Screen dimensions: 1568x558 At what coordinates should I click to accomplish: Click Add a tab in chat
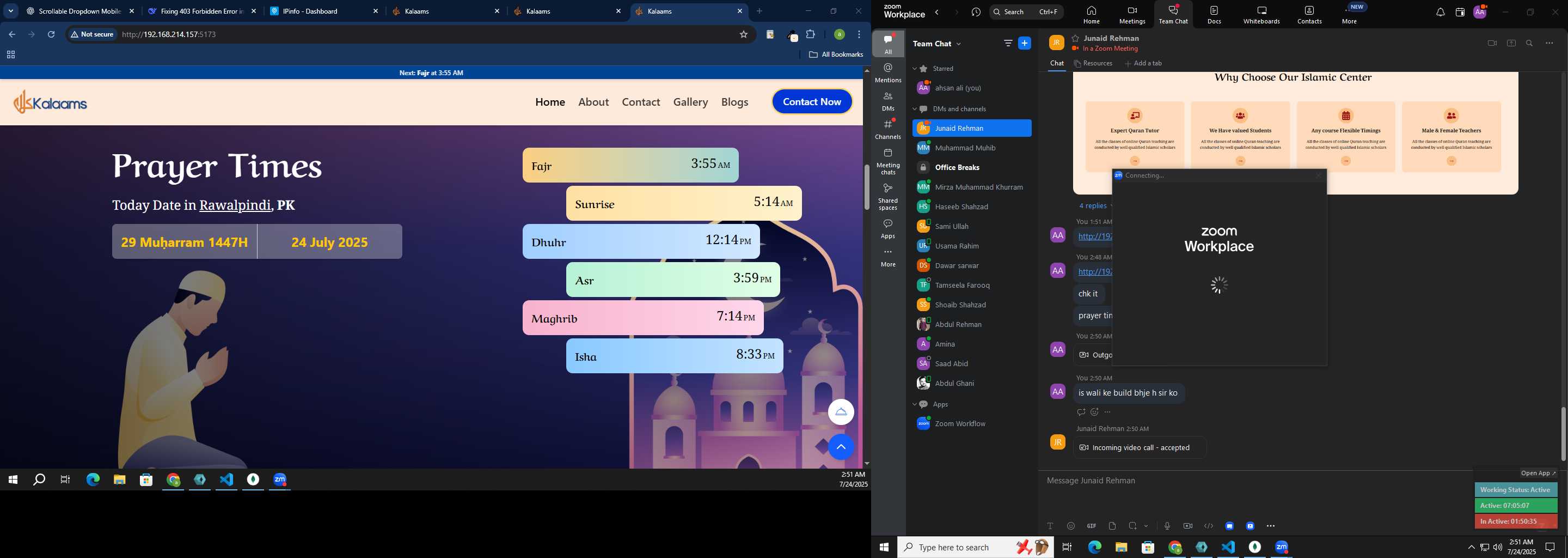pos(1143,63)
